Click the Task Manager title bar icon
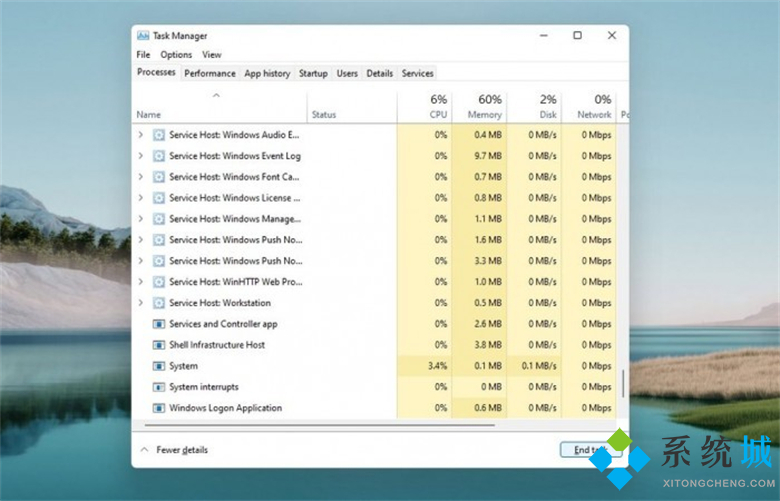This screenshot has height=501, width=780. 143,36
